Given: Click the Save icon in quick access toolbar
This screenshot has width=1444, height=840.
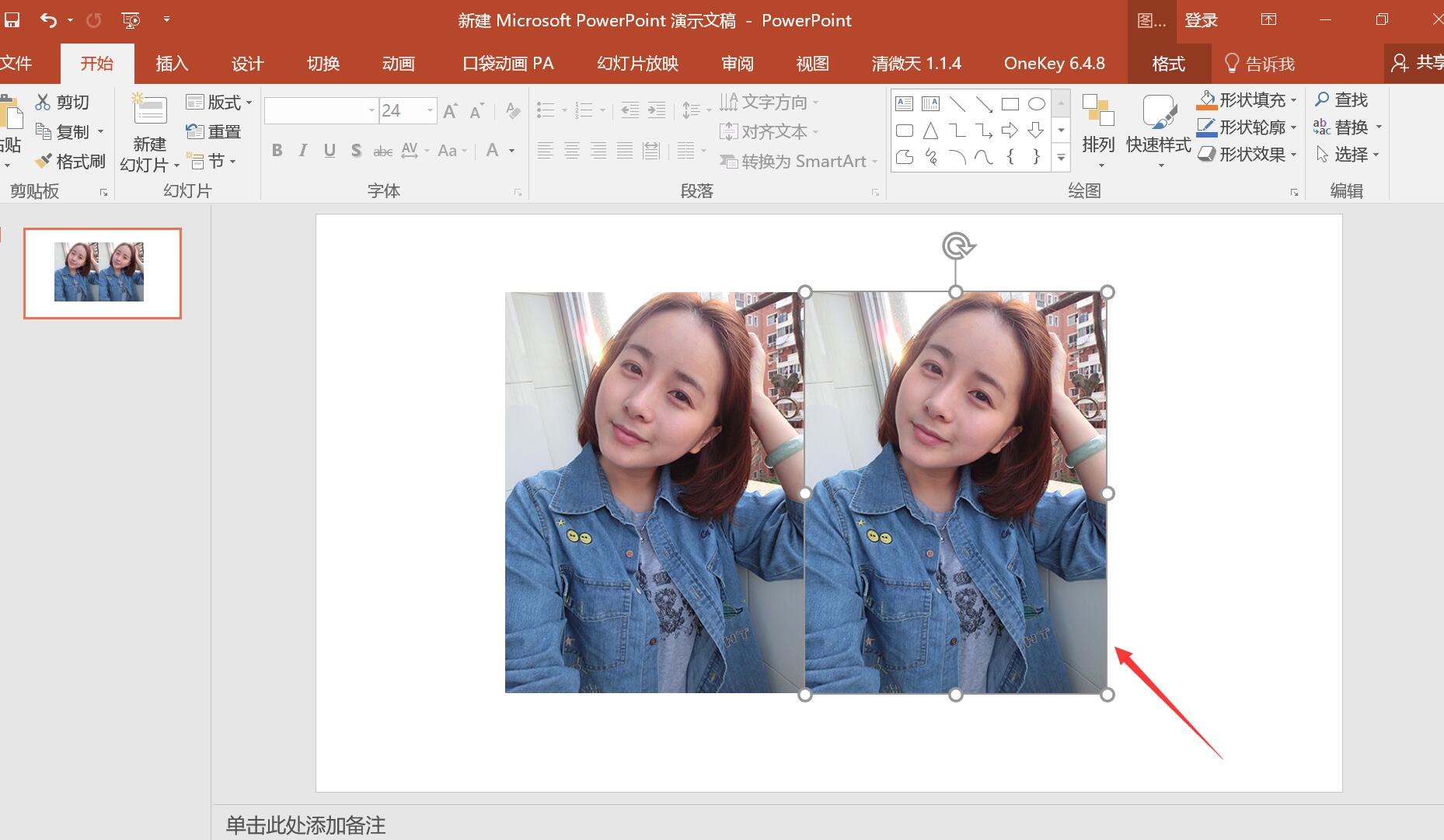Looking at the screenshot, I should coord(12,19).
